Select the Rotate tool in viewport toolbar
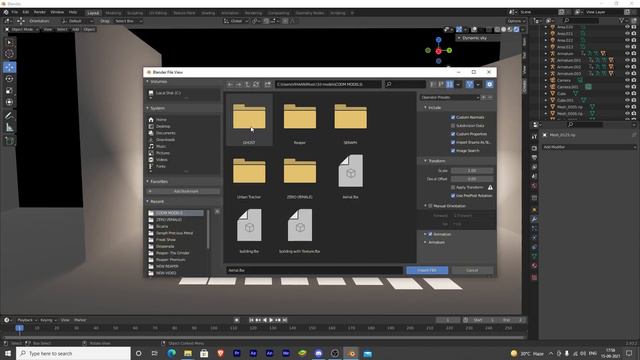640x360 pixels. [9, 79]
